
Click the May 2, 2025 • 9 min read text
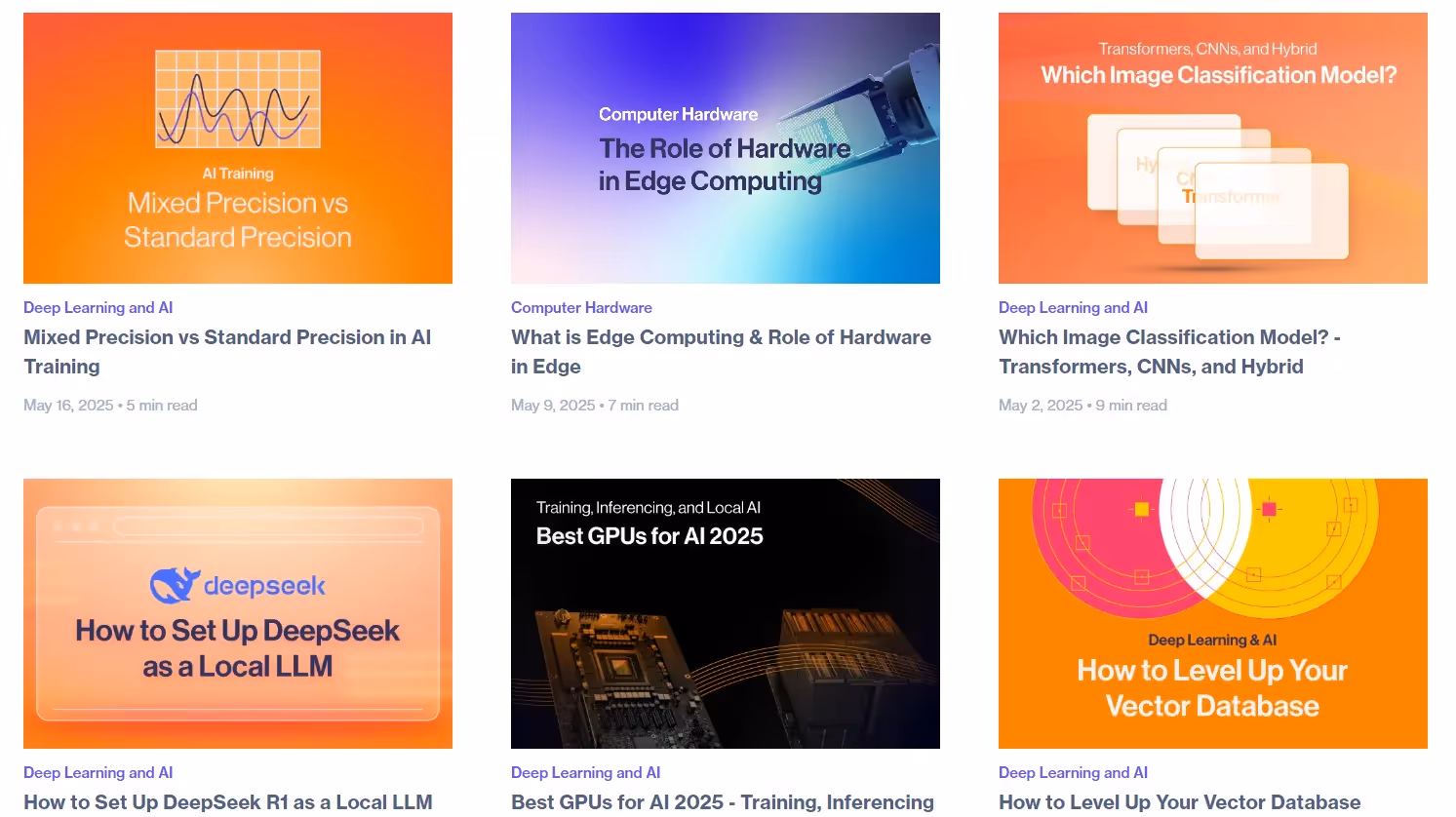(1082, 406)
